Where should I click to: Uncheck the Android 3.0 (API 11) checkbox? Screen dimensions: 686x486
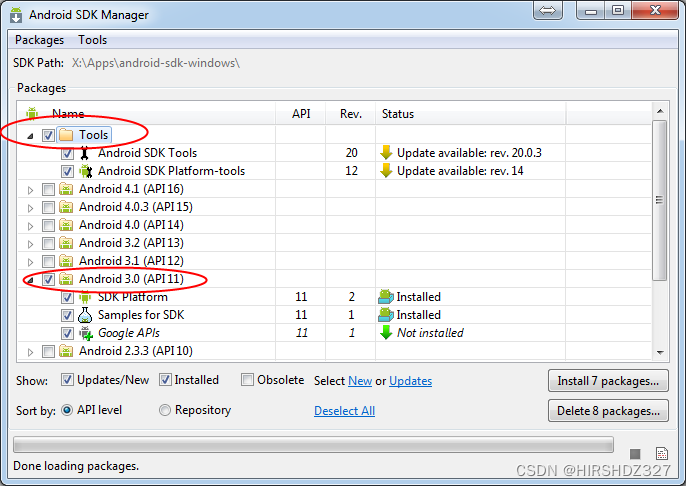point(48,280)
